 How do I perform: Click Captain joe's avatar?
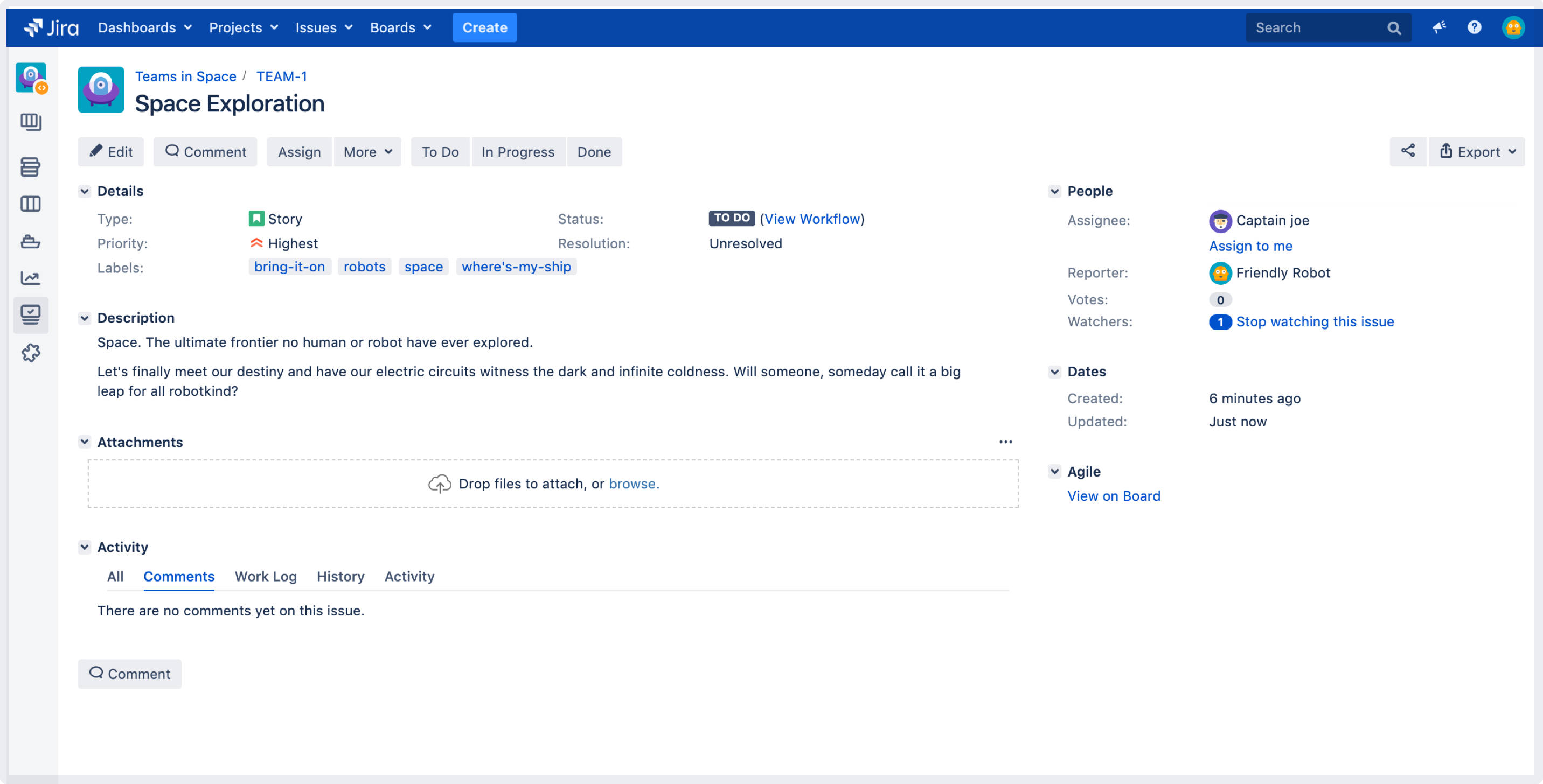tap(1220, 221)
